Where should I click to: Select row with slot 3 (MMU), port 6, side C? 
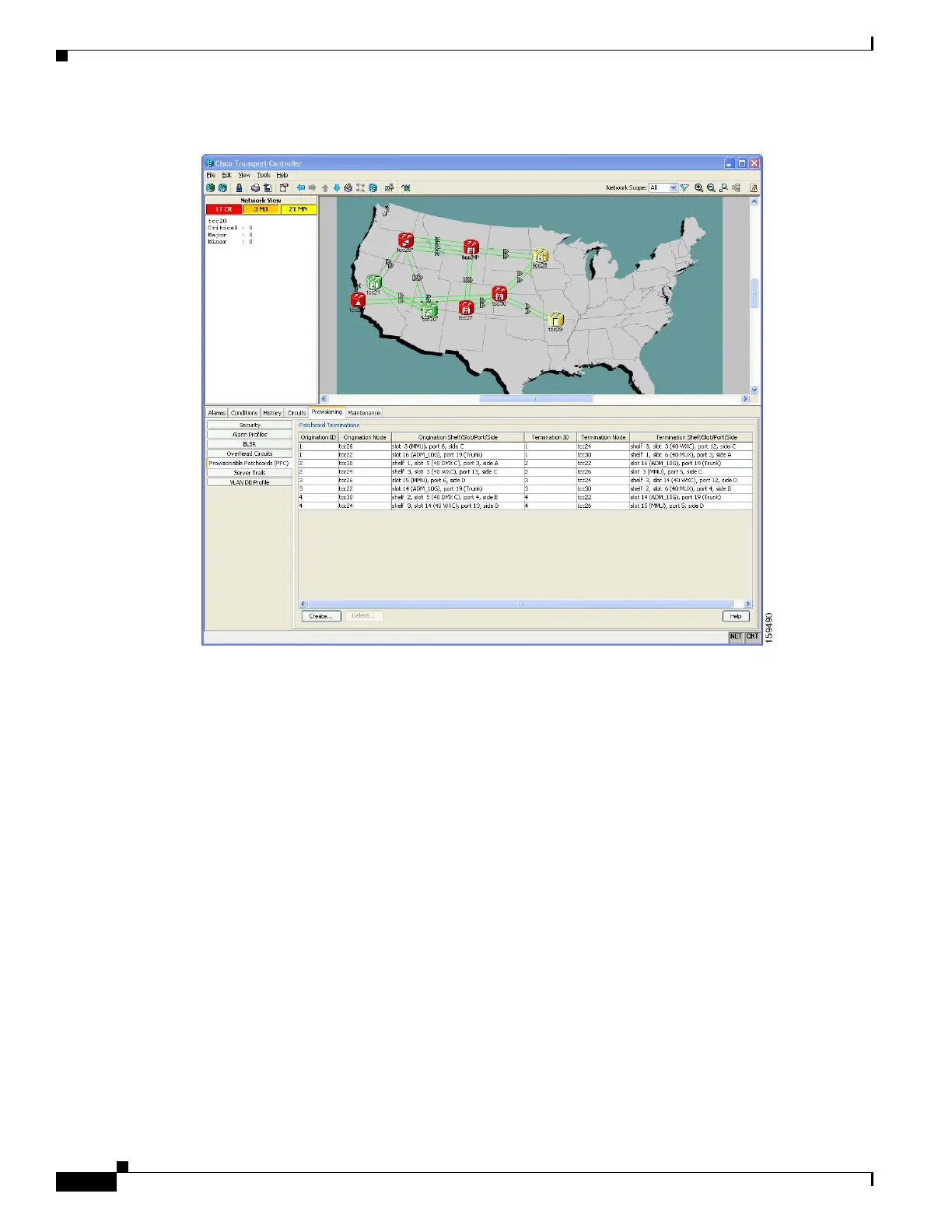(x=526, y=446)
